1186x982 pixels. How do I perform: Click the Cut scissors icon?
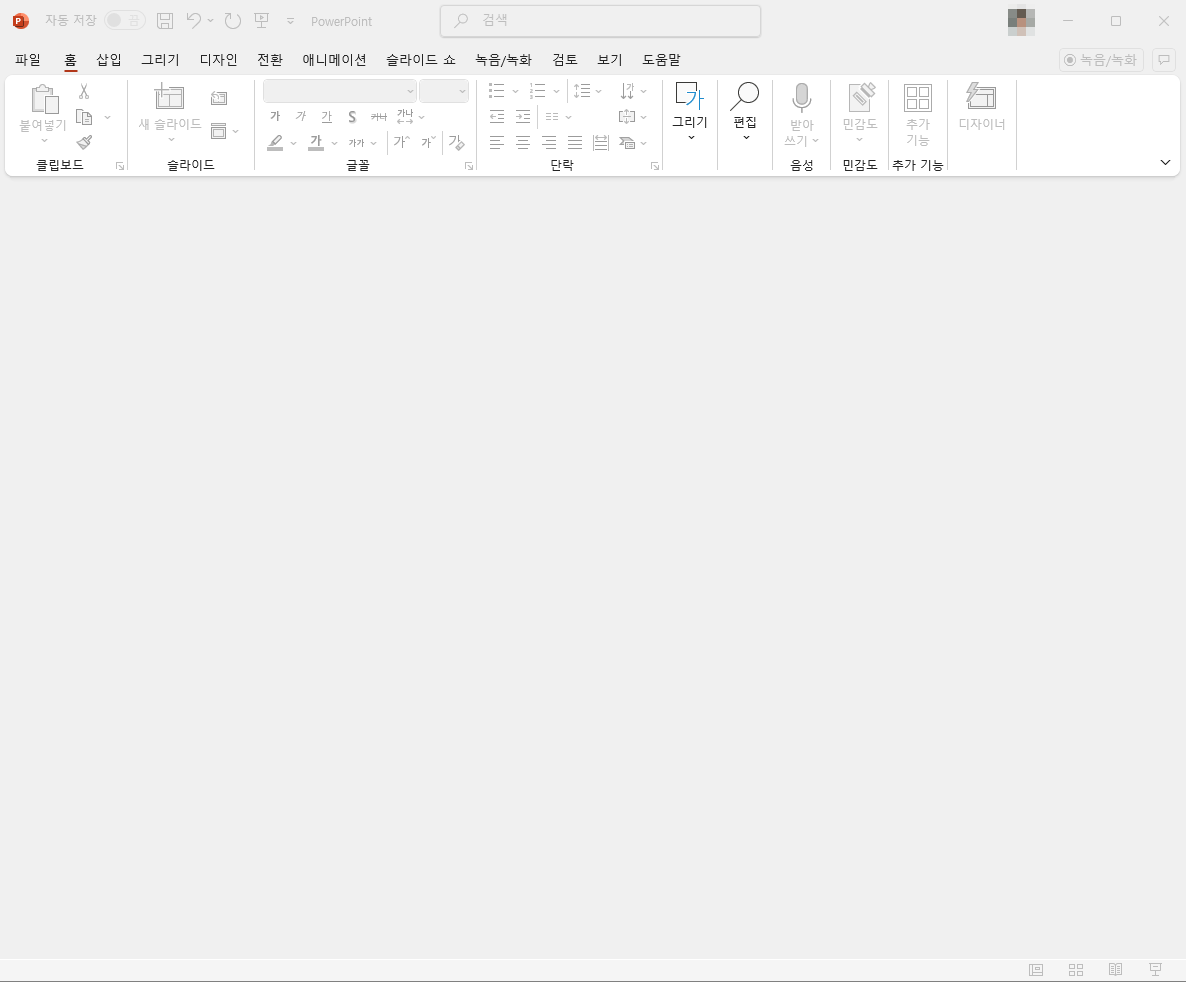pos(84,92)
